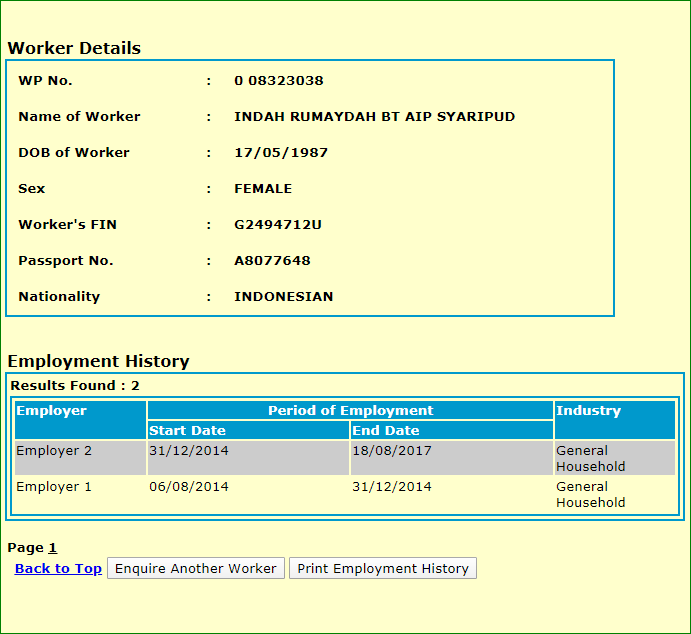The image size is (691, 634).
Task: Select Employer 1's start date 06/08/2014
Action: click(189, 487)
